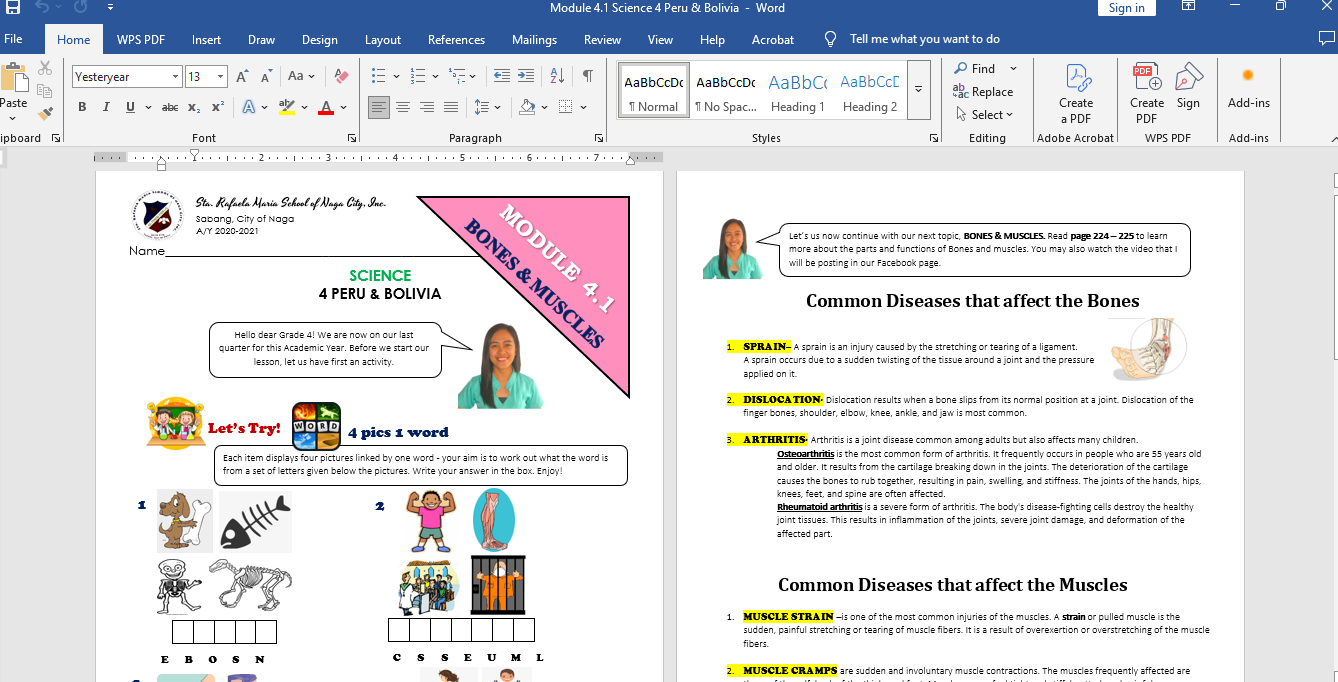
Task: Click the Format Painter brush icon
Action: 45,114
